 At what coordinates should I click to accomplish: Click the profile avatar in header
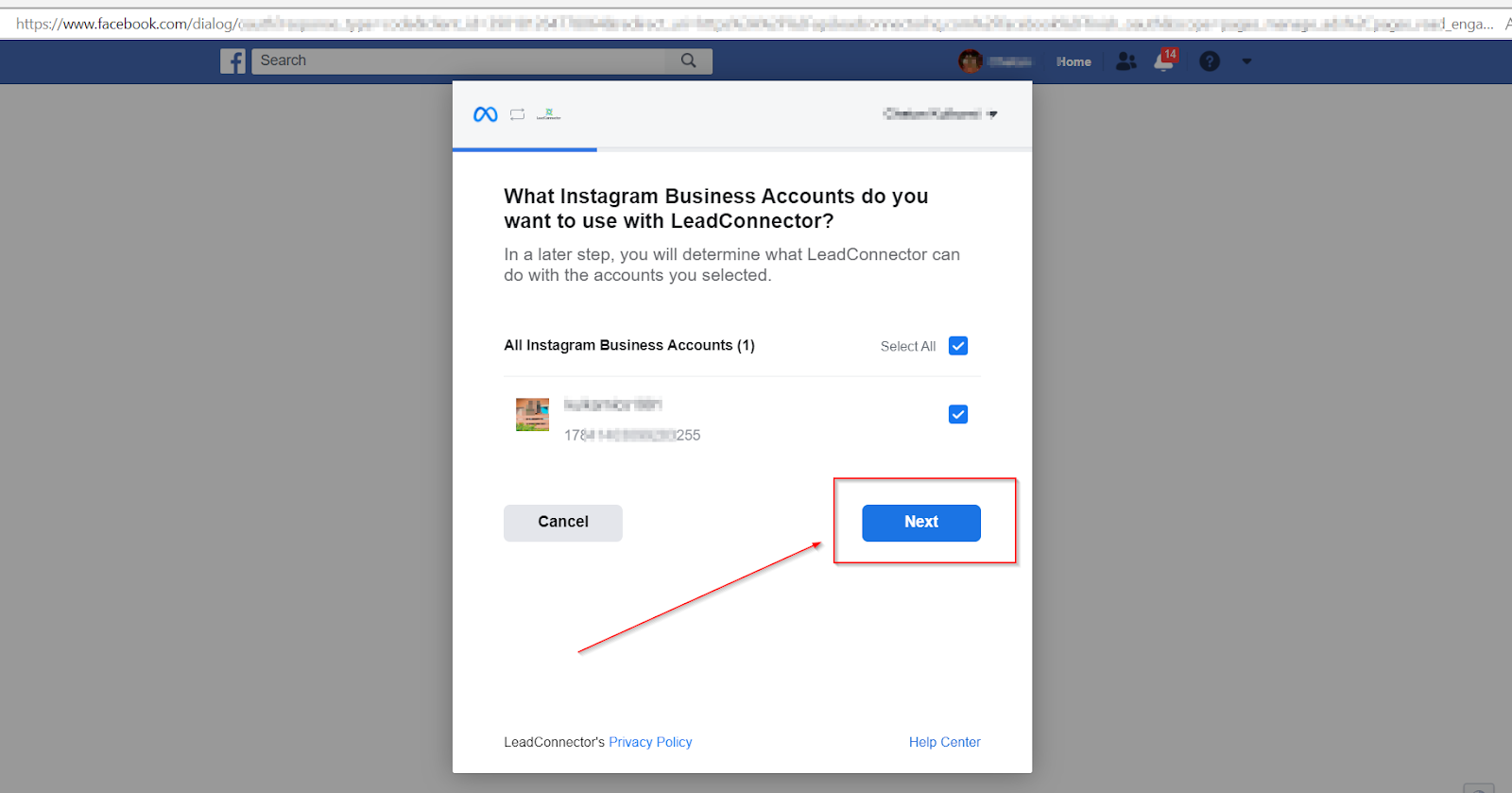971,61
